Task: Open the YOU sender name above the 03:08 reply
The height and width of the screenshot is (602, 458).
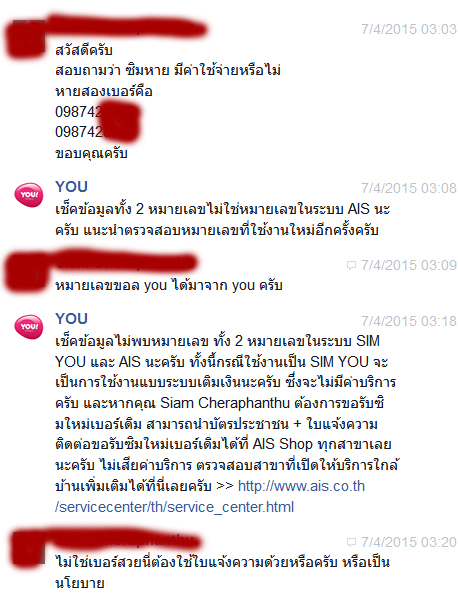Action: tap(71, 187)
